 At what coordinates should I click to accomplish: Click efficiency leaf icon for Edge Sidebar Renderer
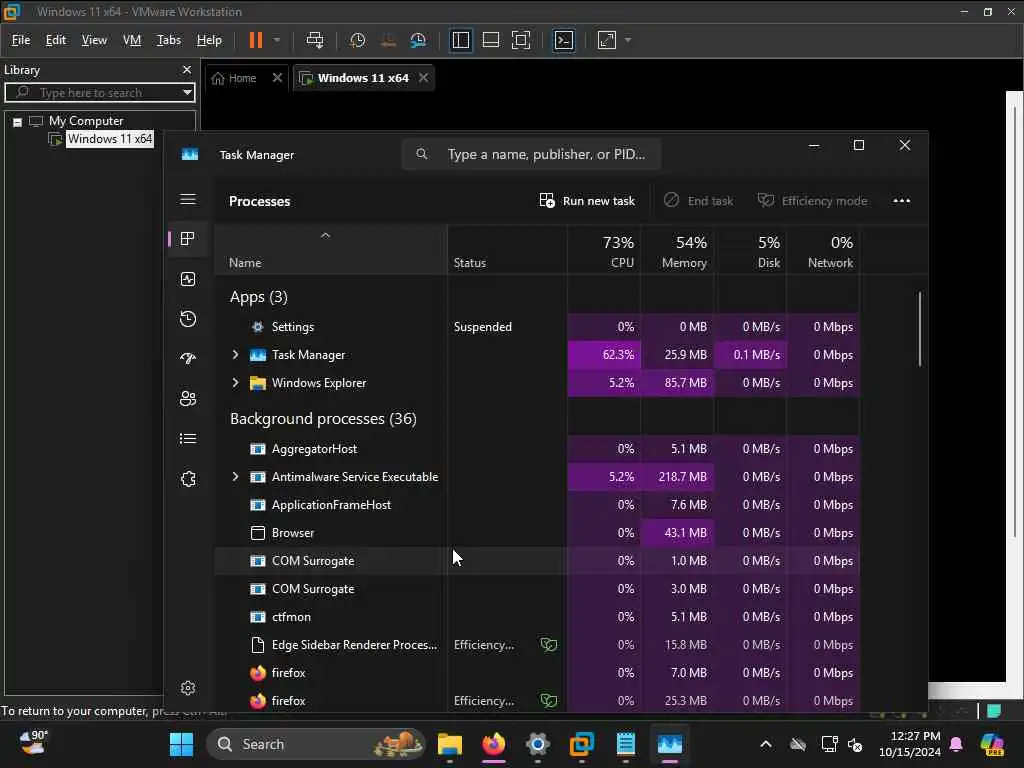click(549, 645)
